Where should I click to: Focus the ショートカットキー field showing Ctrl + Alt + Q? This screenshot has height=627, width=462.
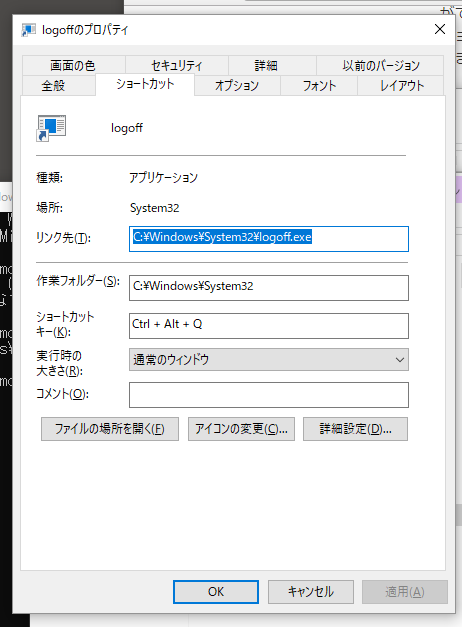click(x=269, y=326)
